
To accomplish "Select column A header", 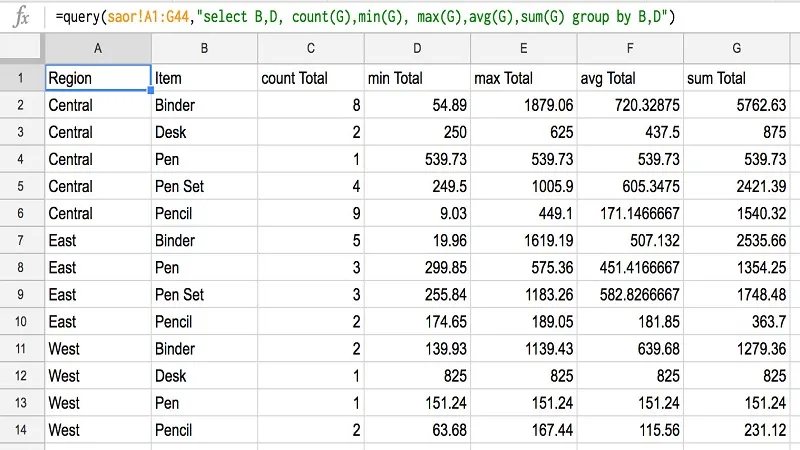I will coord(98,49).
